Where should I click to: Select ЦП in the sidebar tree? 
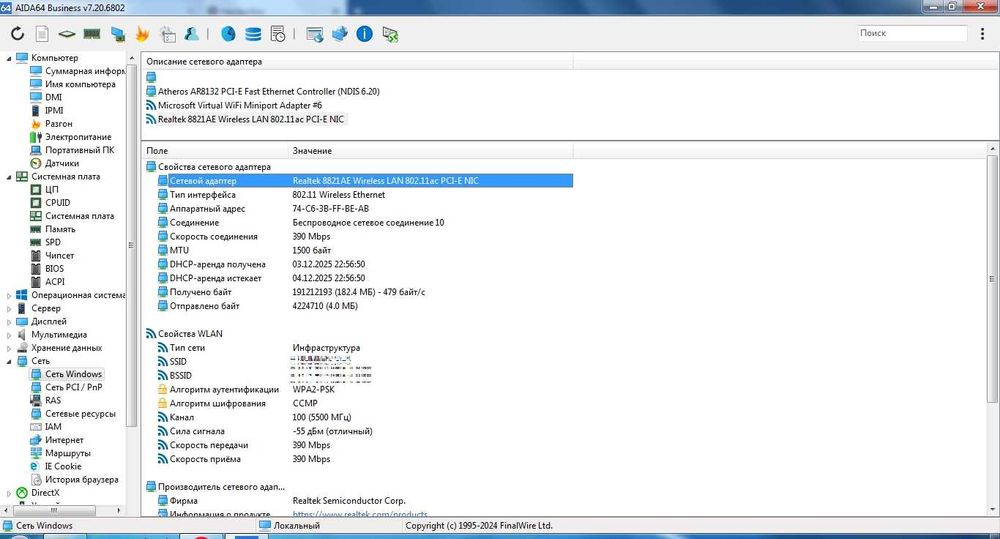pos(52,189)
